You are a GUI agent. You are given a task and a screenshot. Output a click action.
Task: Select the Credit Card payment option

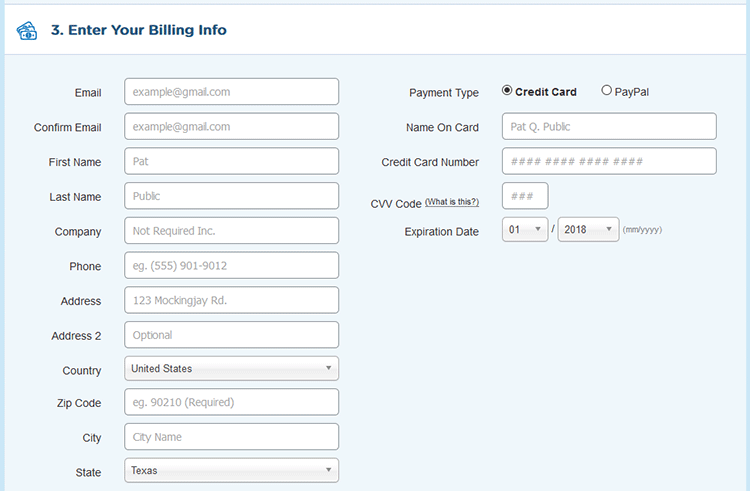click(x=507, y=90)
